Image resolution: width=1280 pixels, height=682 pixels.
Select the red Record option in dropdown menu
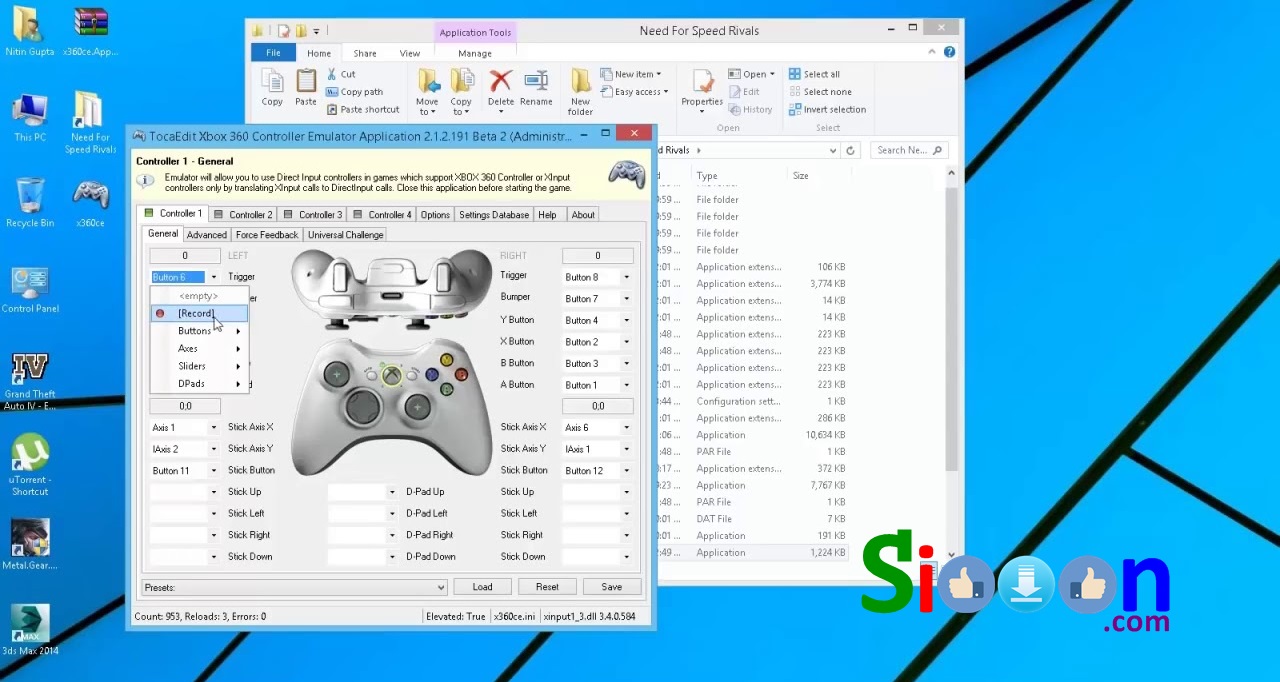[199, 313]
